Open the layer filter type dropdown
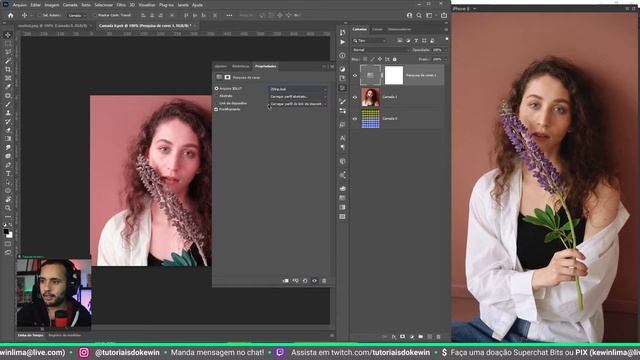Screen dimensions: 640x360 point(370,40)
